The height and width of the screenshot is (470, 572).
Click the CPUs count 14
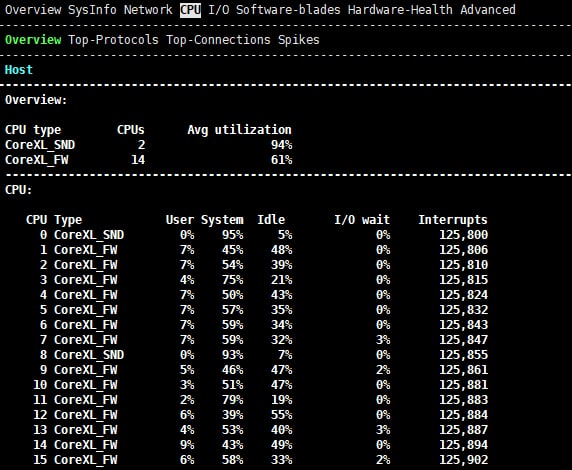[x=138, y=160]
